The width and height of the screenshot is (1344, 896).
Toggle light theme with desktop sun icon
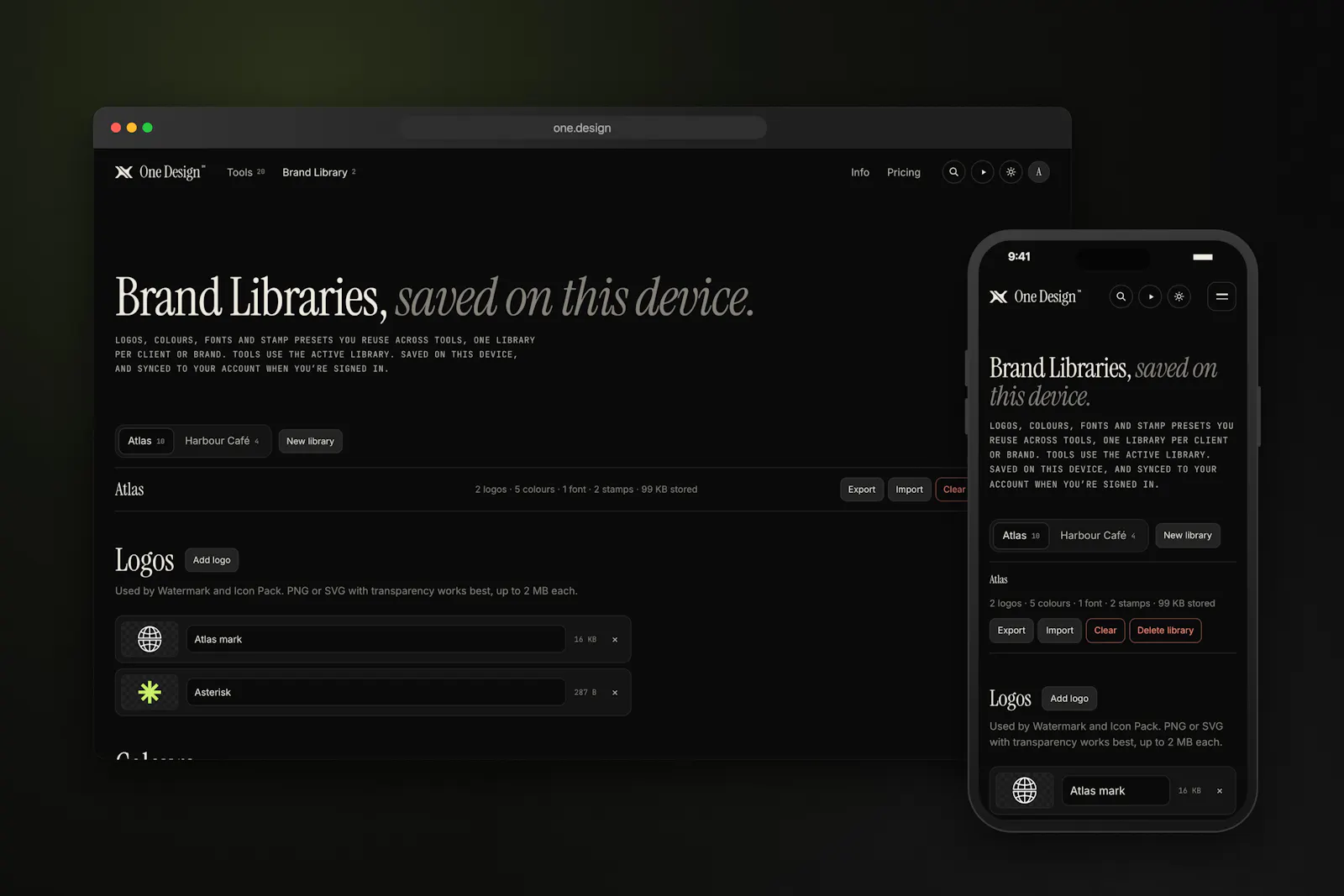[x=1011, y=172]
